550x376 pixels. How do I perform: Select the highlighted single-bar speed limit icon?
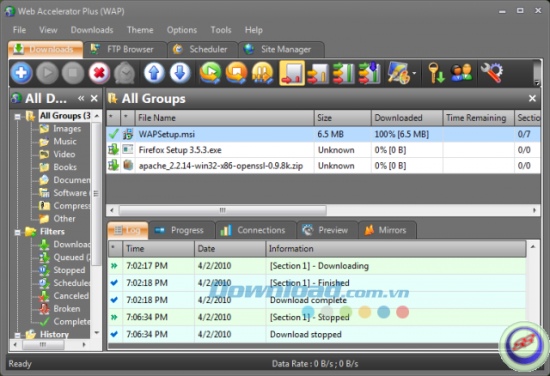(292, 73)
